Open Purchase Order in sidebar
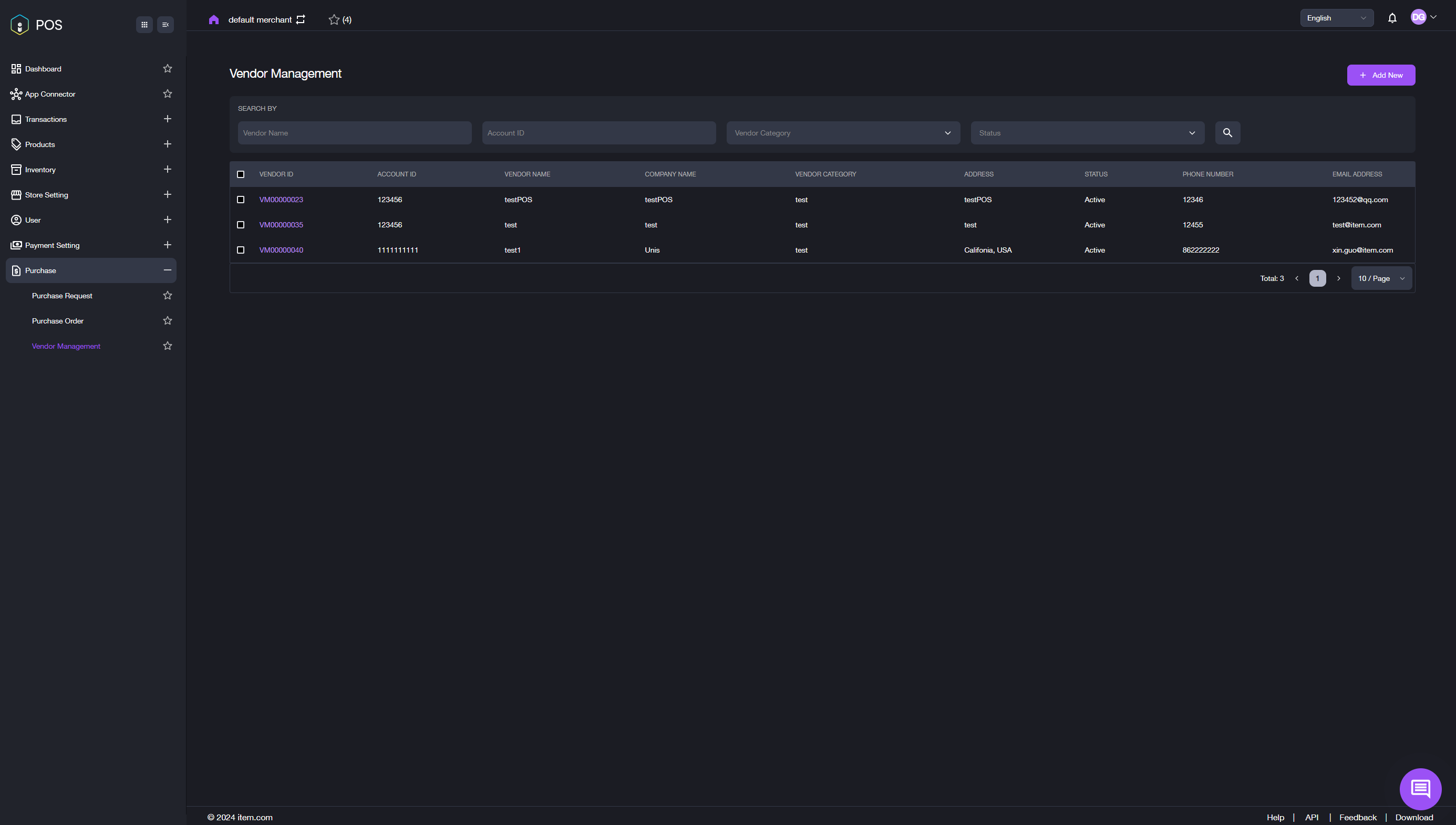The width and height of the screenshot is (1456, 825). [x=58, y=321]
